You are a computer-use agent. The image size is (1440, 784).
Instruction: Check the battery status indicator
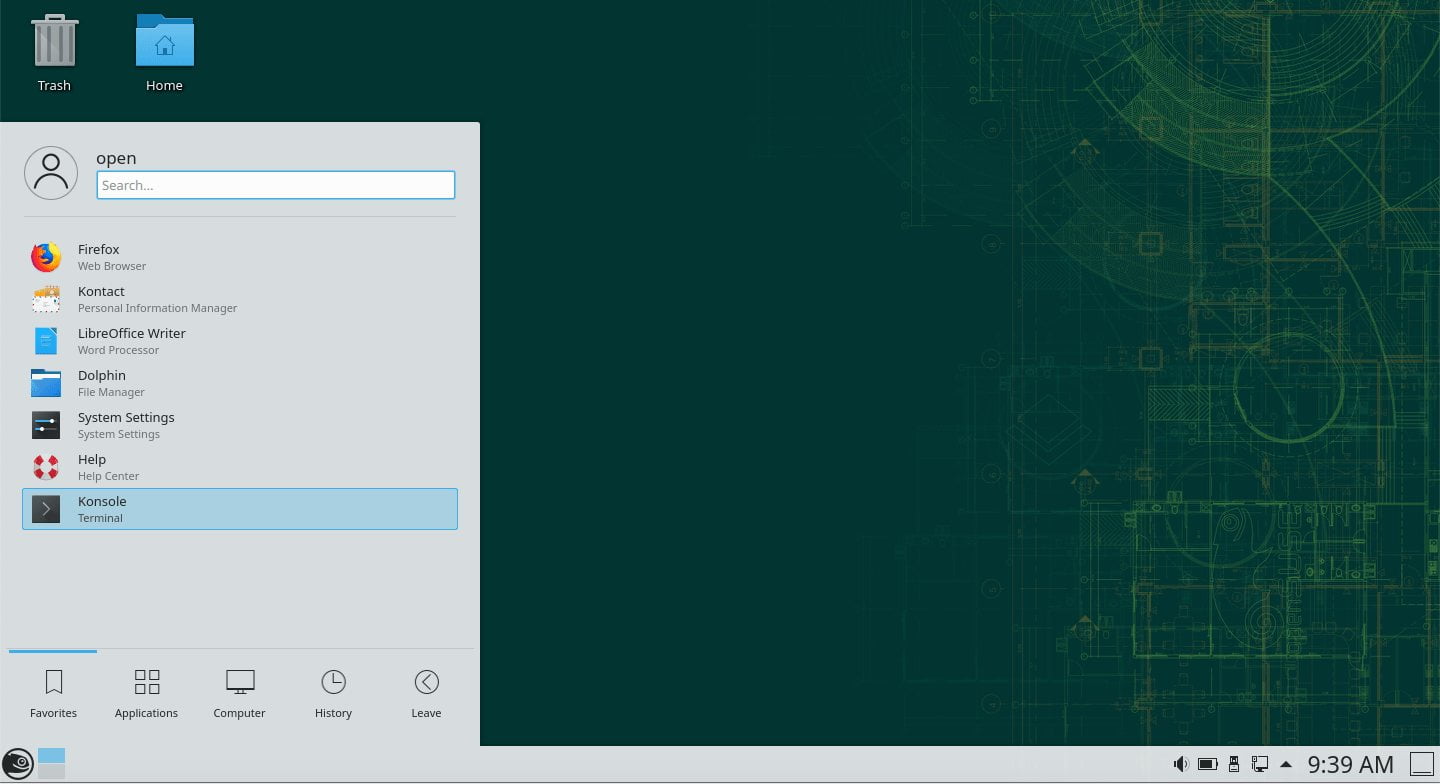pos(1207,763)
